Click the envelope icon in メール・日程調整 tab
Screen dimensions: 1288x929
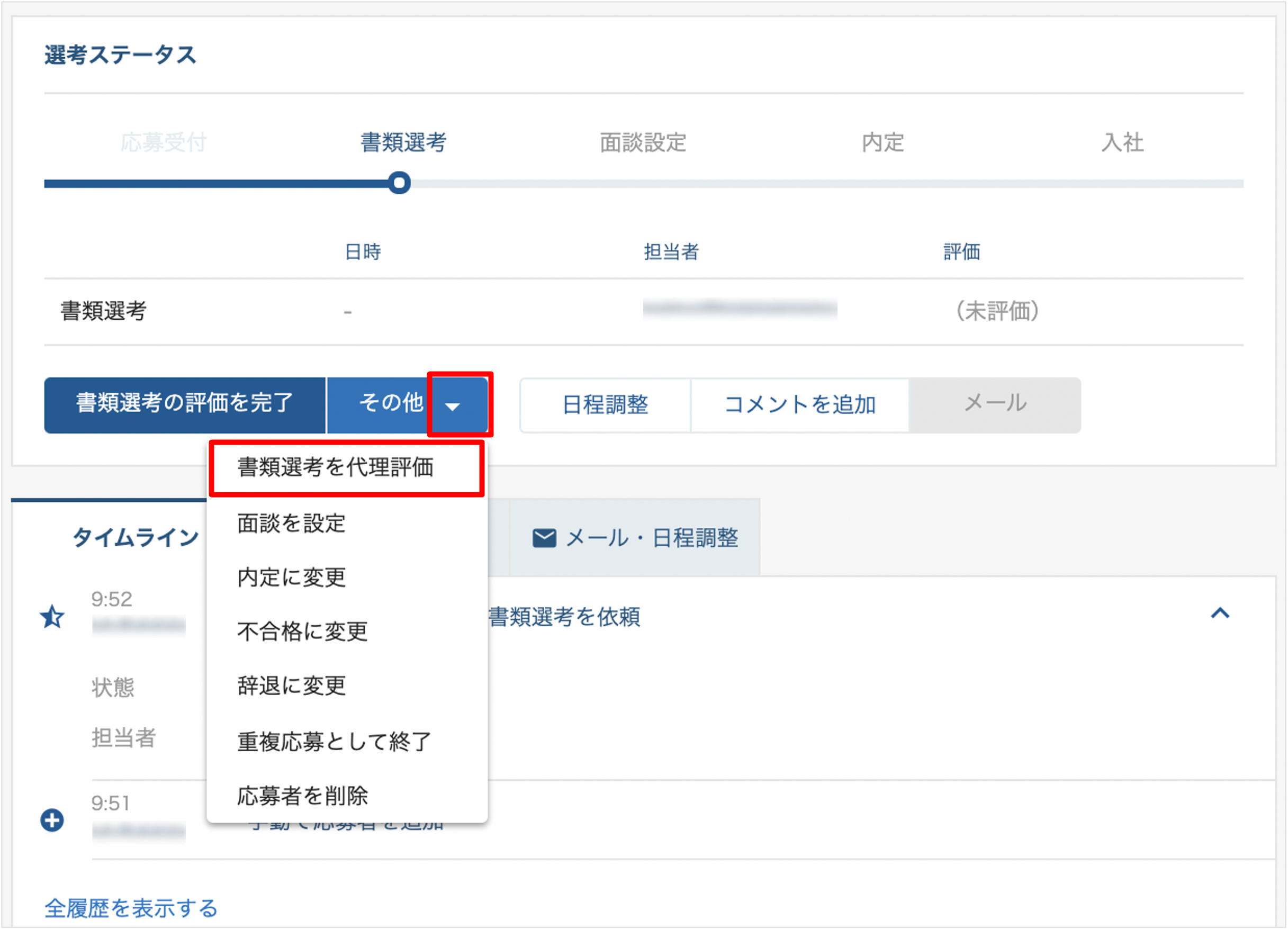pyautogui.click(x=544, y=538)
